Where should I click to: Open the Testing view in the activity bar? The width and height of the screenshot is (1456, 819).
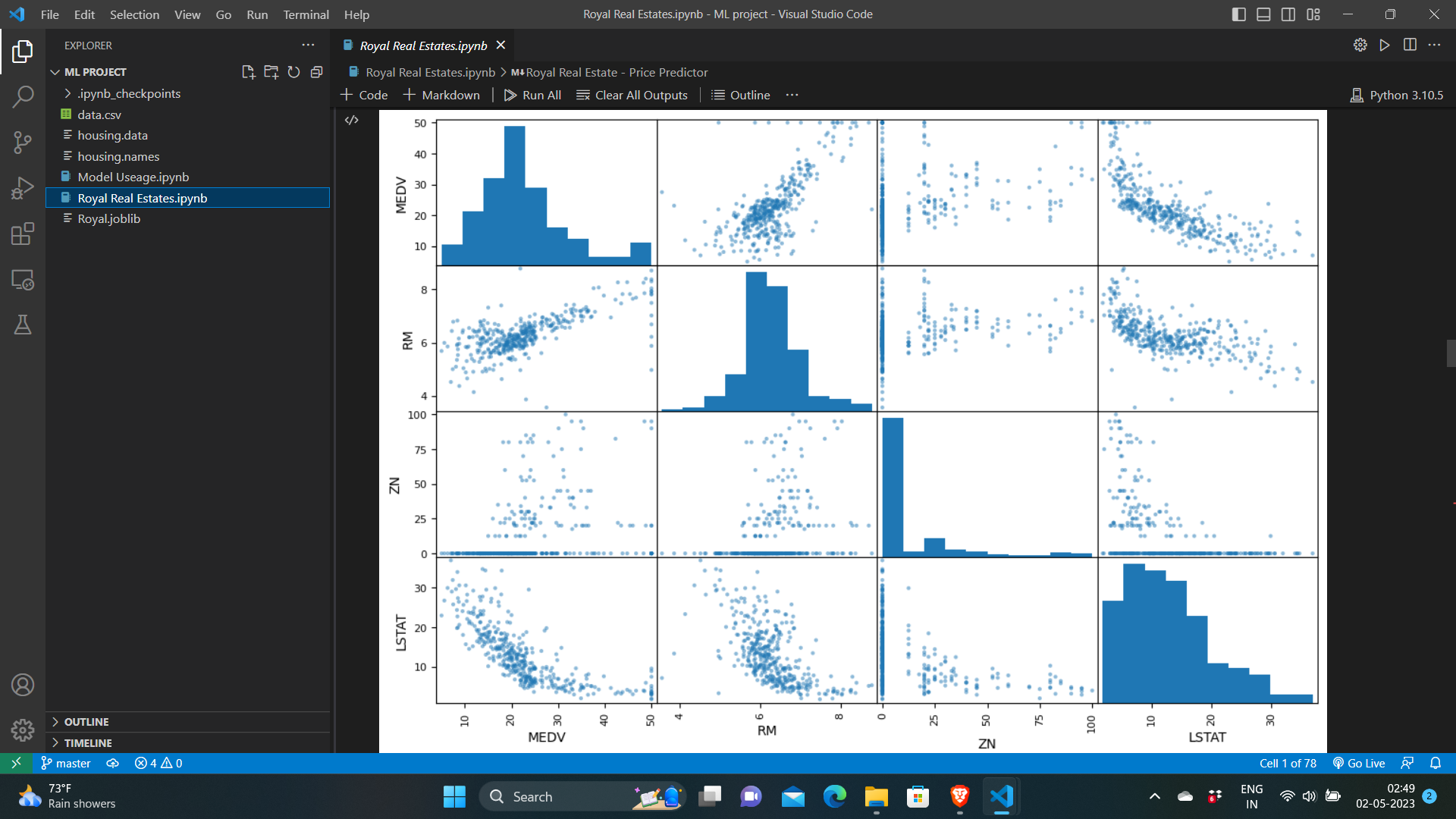click(23, 325)
